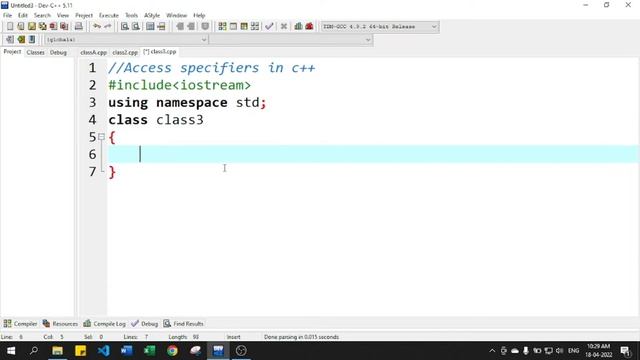Click the Close All toolbar icon
640x360 pixels.
click(x=64, y=27)
